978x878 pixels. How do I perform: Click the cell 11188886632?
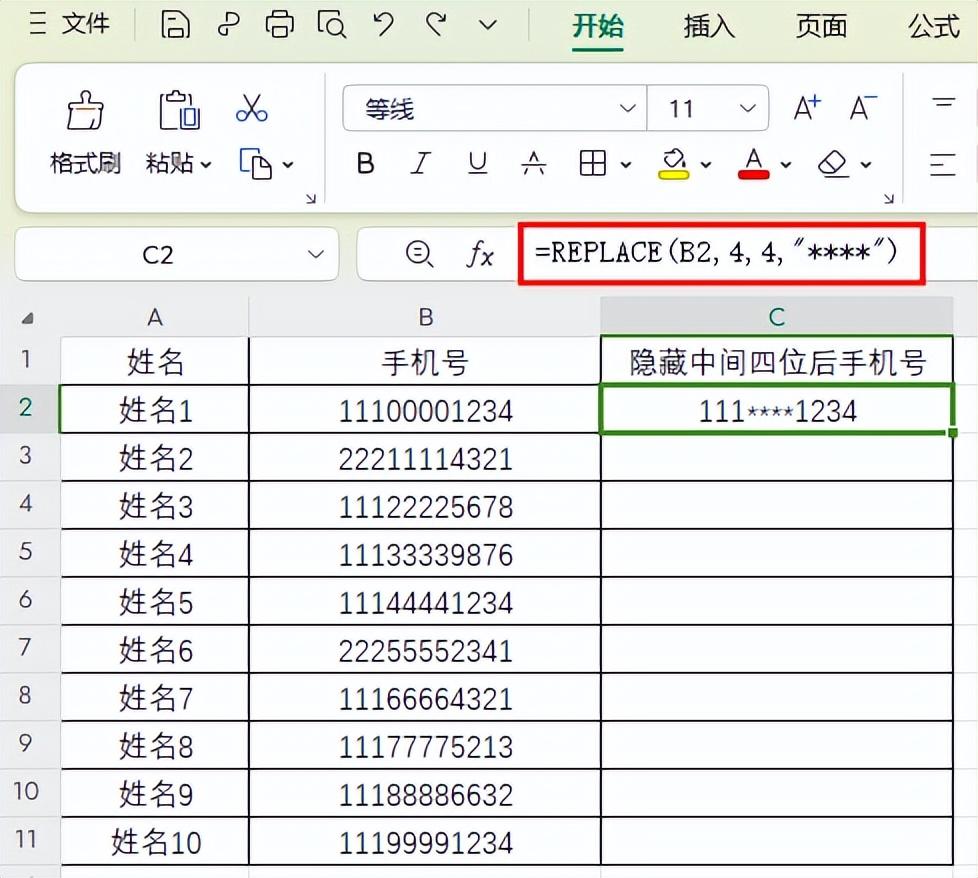[425, 793]
